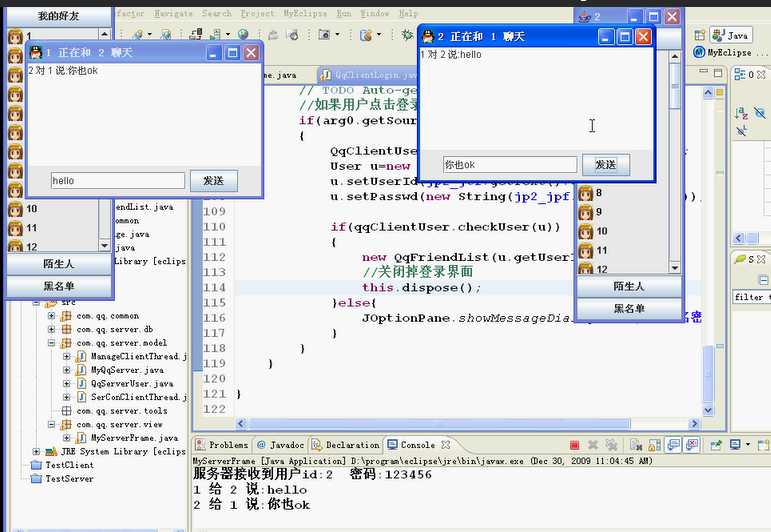Image resolution: width=771 pixels, height=532 pixels.
Task: Minimize the editor area
Action: coord(704,73)
